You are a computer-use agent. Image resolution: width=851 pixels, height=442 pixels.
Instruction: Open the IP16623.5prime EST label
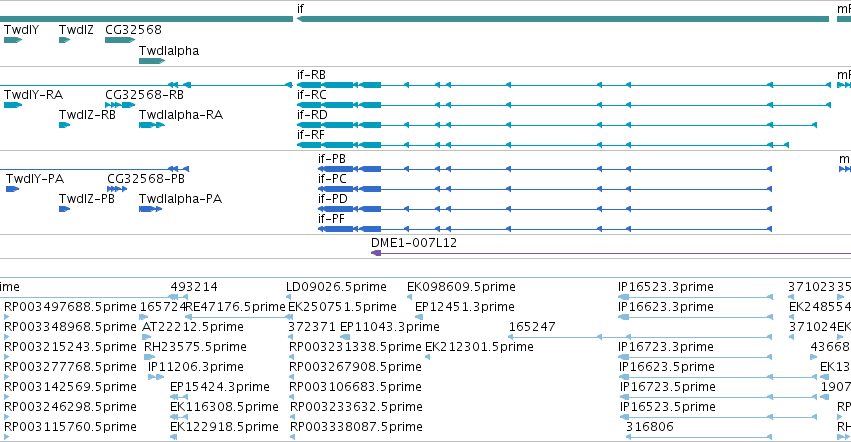667,367
